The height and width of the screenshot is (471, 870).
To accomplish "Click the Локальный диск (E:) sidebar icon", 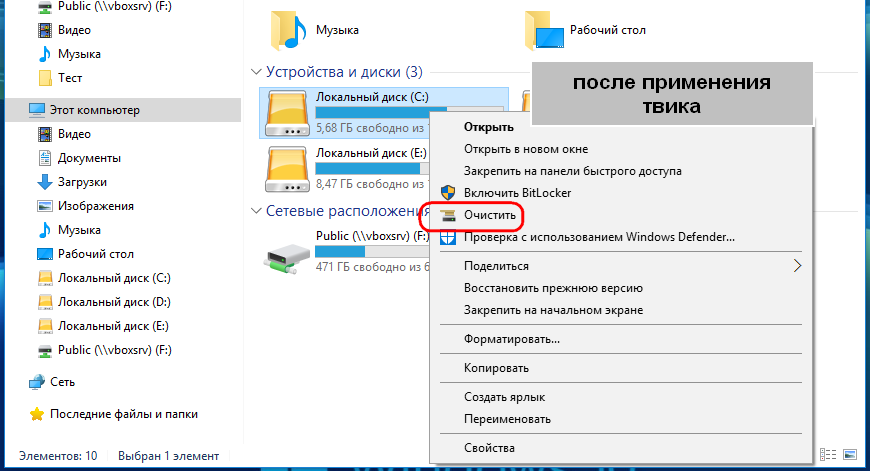I will (44, 326).
